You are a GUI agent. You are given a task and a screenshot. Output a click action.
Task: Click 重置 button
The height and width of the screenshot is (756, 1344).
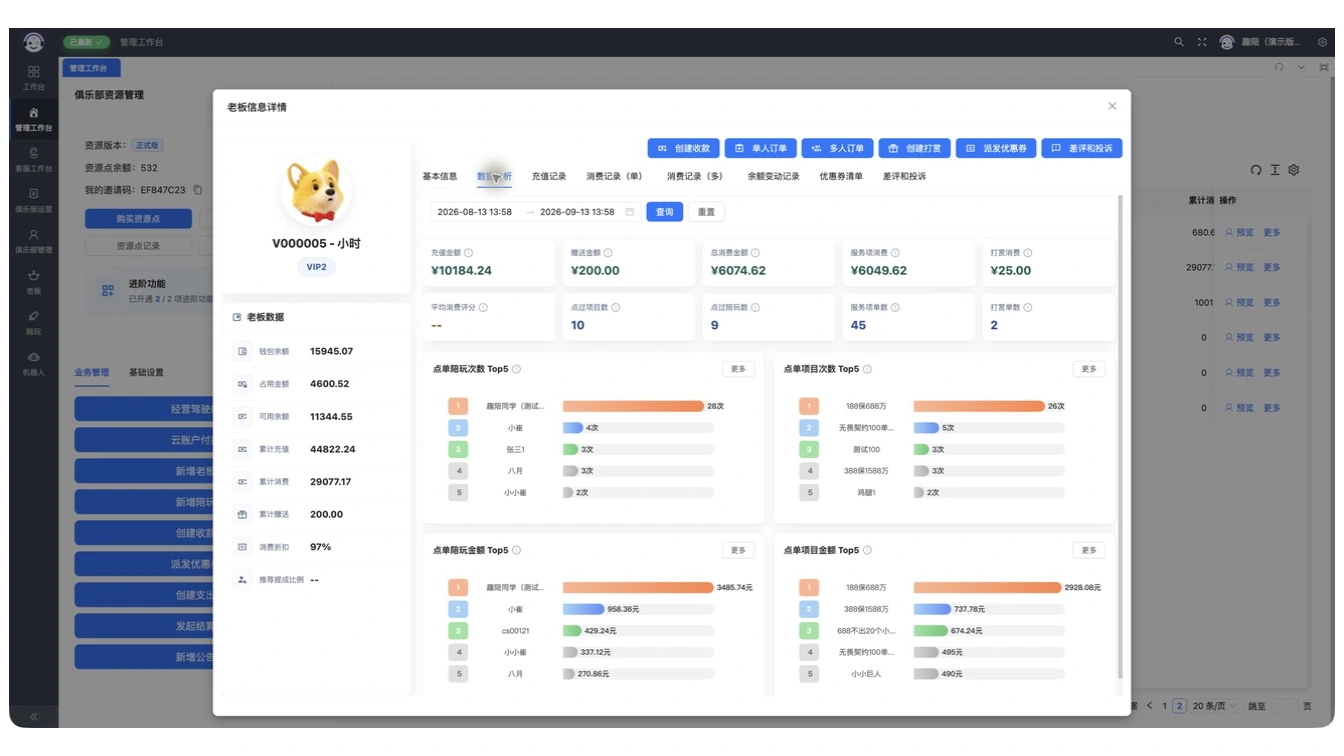(706, 212)
